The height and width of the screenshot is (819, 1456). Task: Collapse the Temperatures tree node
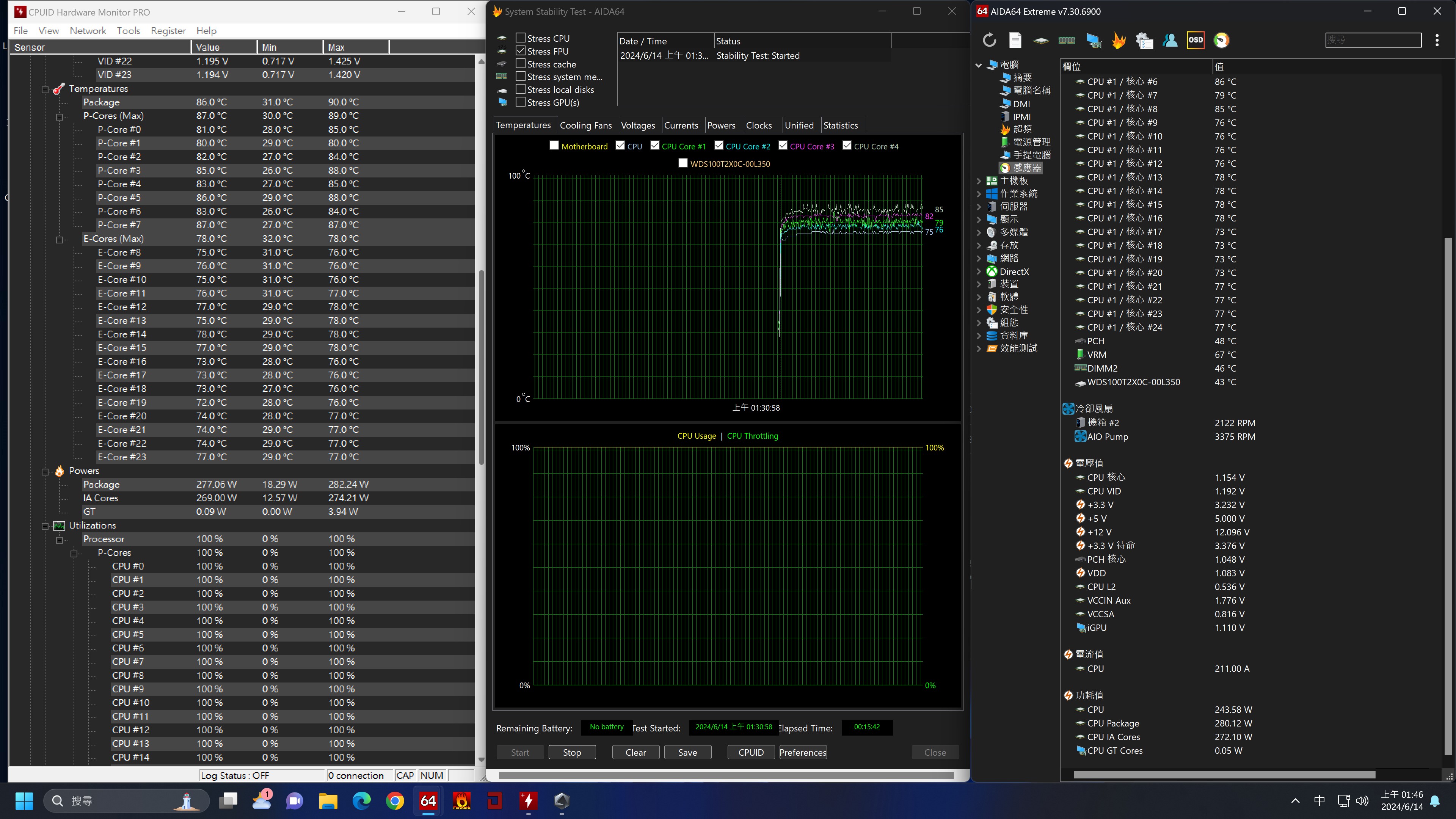pos(45,89)
